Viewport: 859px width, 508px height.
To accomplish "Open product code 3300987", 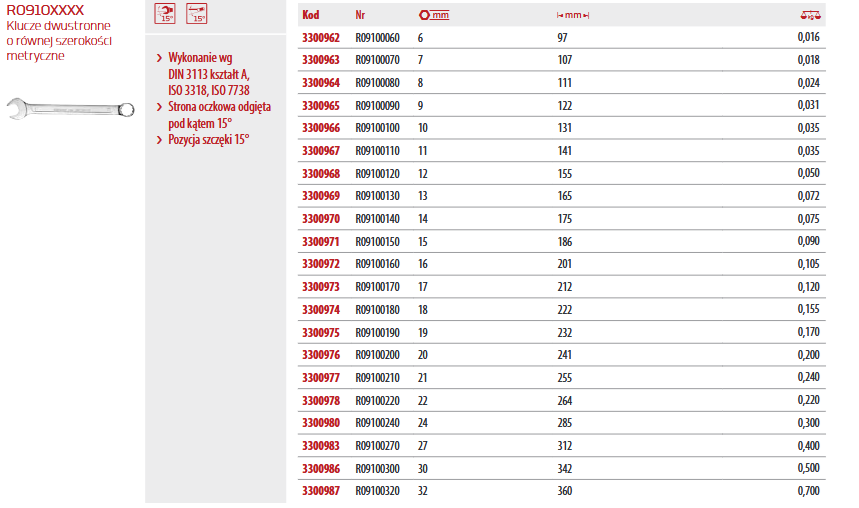I will point(321,491).
